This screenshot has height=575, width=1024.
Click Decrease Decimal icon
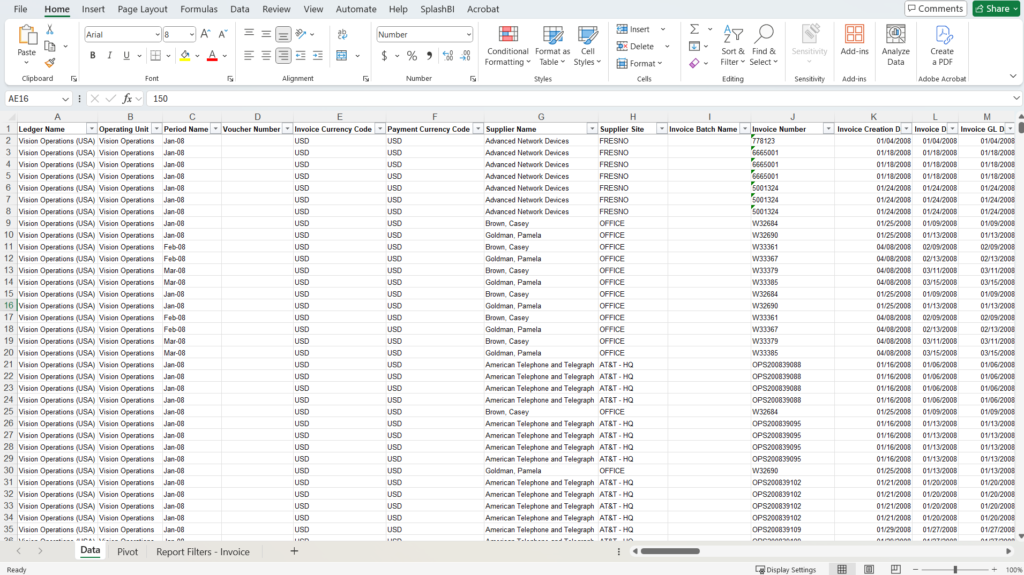tap(465, 56)
